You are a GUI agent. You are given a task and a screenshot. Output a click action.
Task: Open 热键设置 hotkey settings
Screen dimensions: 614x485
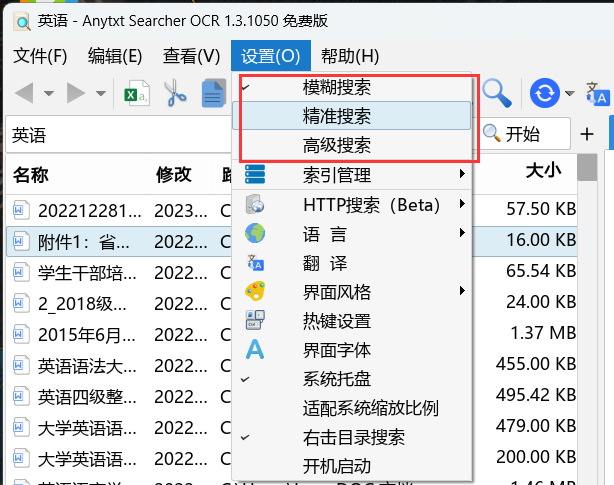pos(352,321)
